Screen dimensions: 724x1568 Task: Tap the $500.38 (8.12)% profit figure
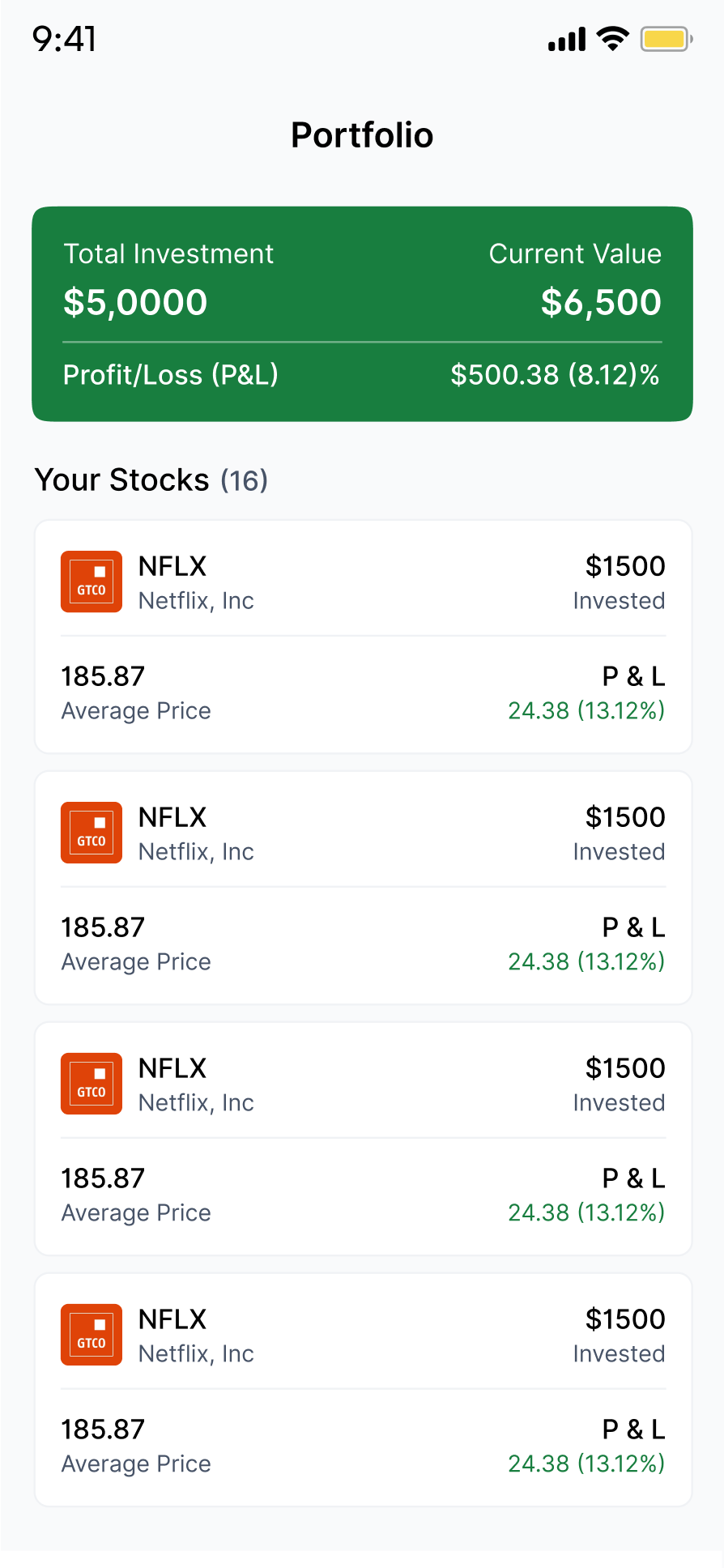point(555,375)
